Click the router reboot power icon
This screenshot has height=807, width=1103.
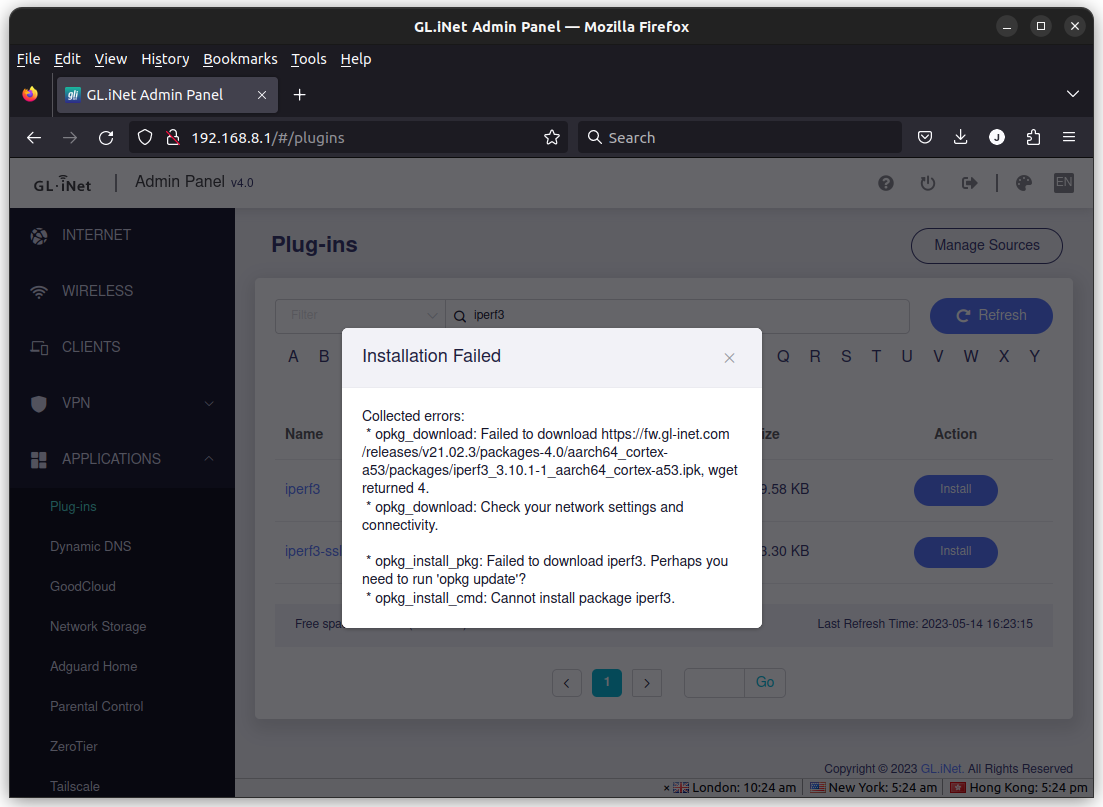tap(928, 183)
